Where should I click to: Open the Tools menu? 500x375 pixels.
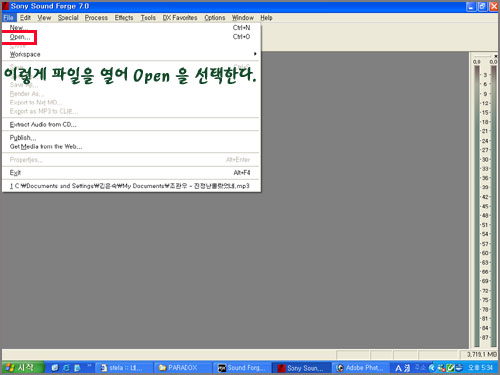coord(148,18)
